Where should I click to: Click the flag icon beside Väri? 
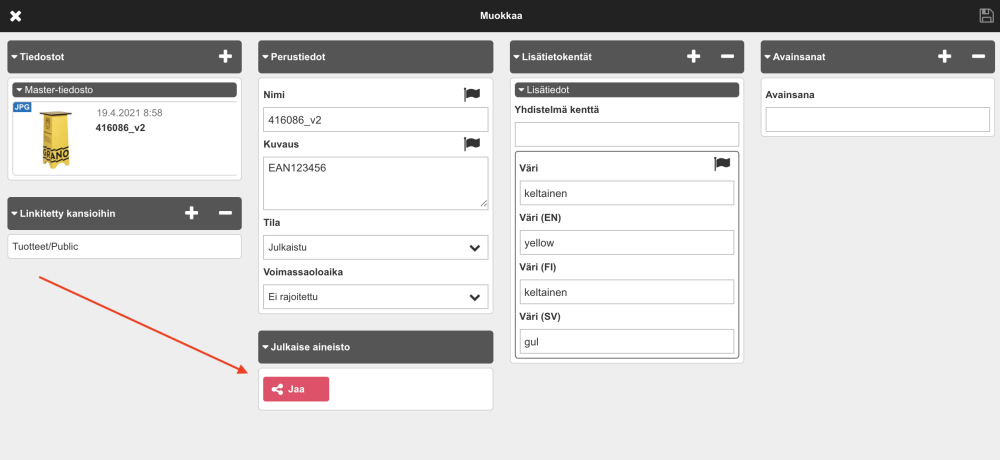(x=722, y=163)
